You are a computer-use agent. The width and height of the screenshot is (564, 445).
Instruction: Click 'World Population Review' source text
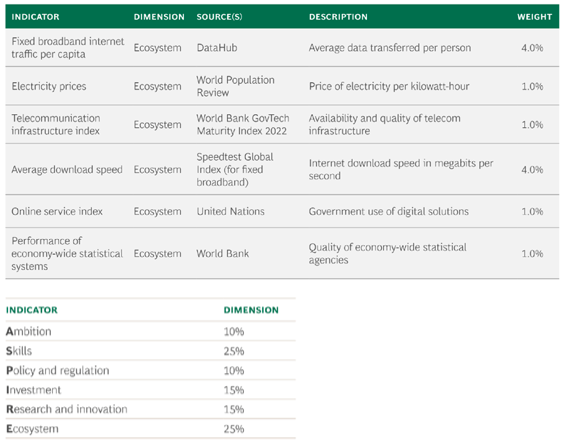point(235,86)
